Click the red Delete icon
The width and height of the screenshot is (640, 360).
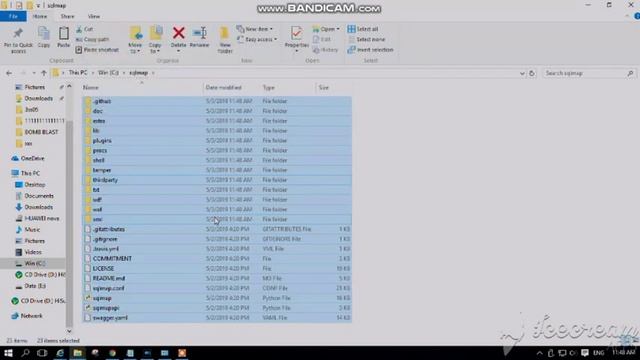tap(178, 33)
